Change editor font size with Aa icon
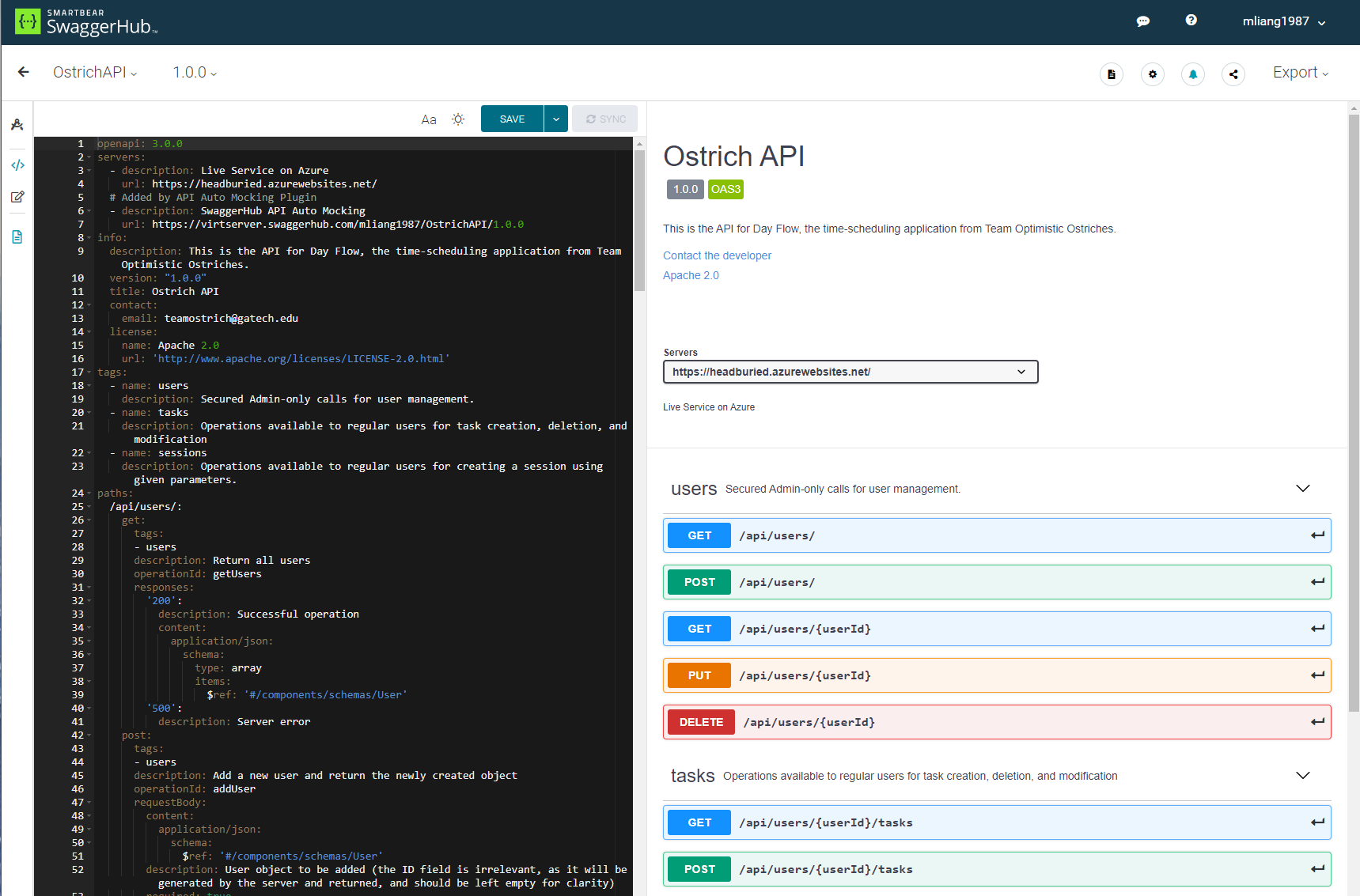The width and height of the screenshot is (1360, 896). (x=429, y=119)
